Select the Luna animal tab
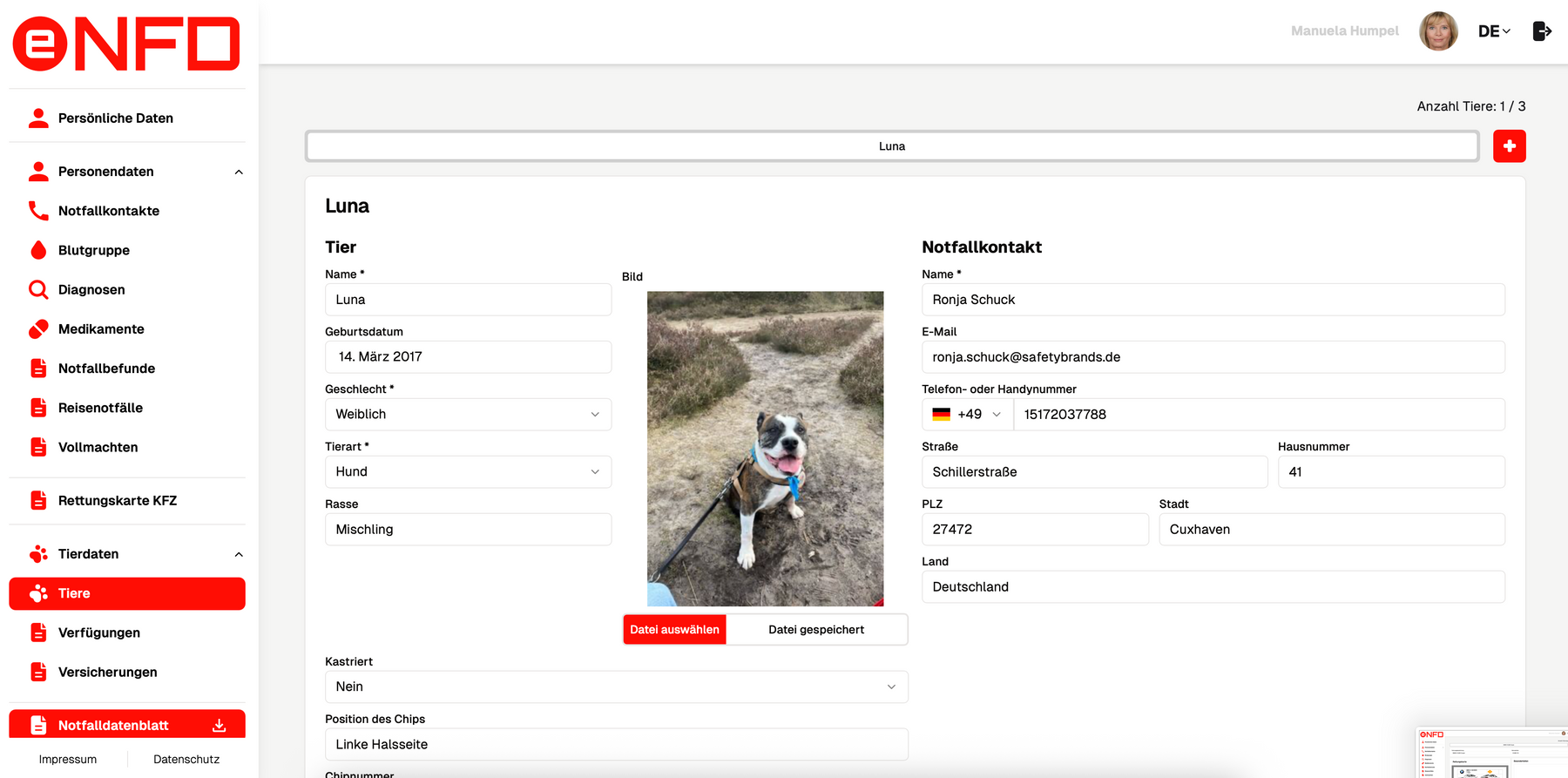Image resolution: width=1568 pixels, height=778 pixels. [x=892, y=146]
